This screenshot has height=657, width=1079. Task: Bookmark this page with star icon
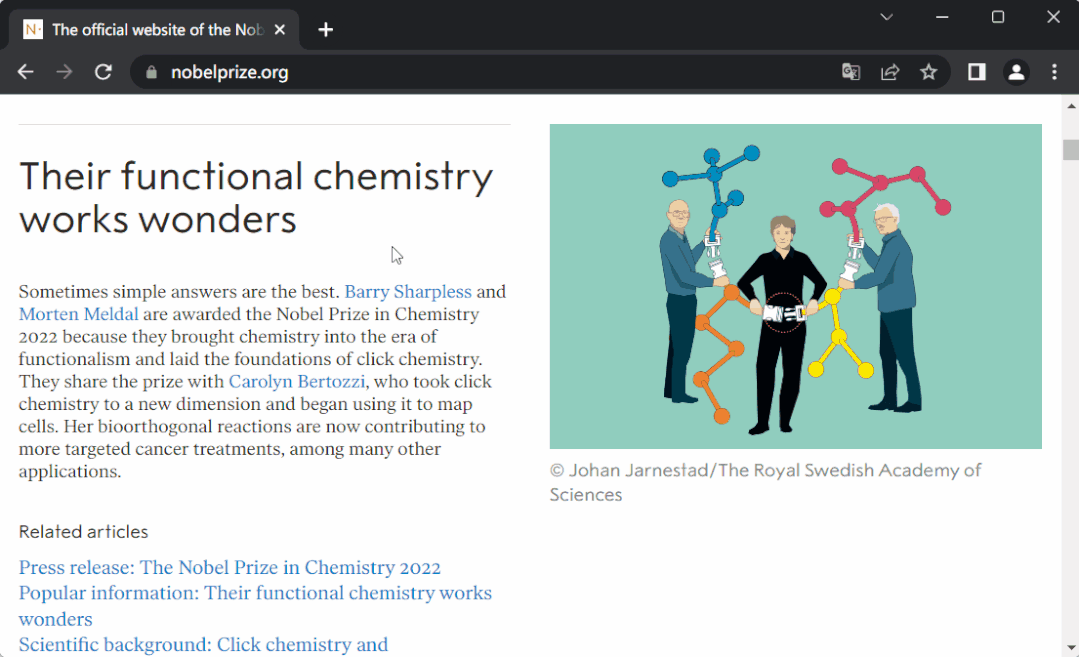click(929, 72)
